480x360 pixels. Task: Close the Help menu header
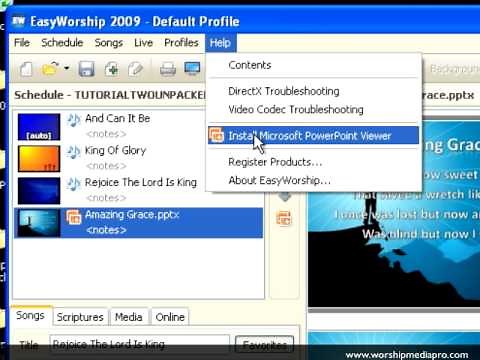coord(220,43)
